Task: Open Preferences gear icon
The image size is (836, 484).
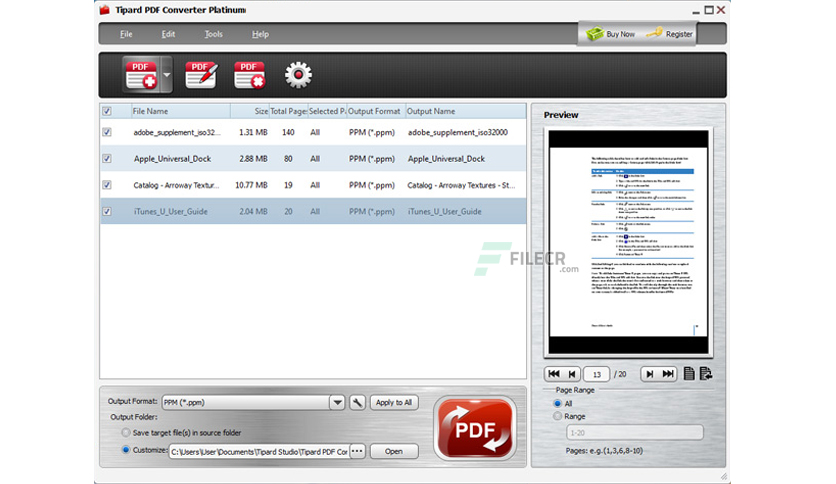Action: [x=298, y=75]
